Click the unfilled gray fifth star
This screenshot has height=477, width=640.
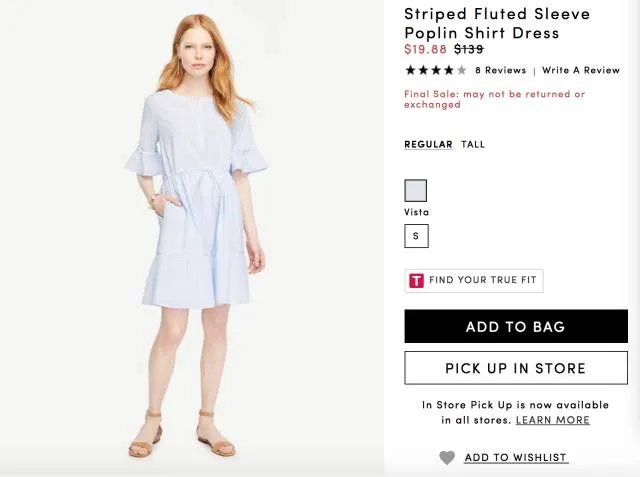coord(461,70)
